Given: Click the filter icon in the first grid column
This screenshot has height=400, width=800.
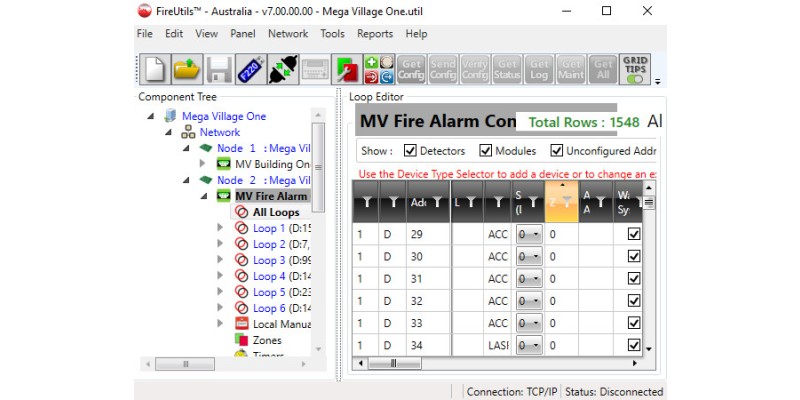Looking at the screenshot, I should pyautogui.click(x=366, y=203).
